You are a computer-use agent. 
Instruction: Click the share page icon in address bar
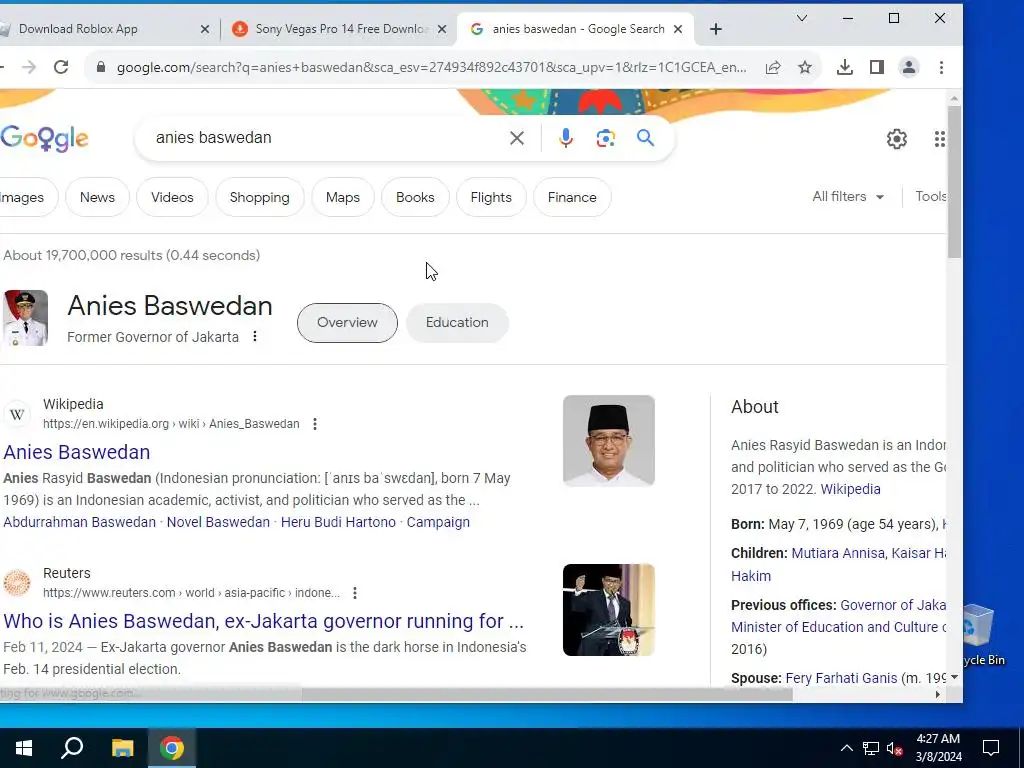tap(773, 67)
